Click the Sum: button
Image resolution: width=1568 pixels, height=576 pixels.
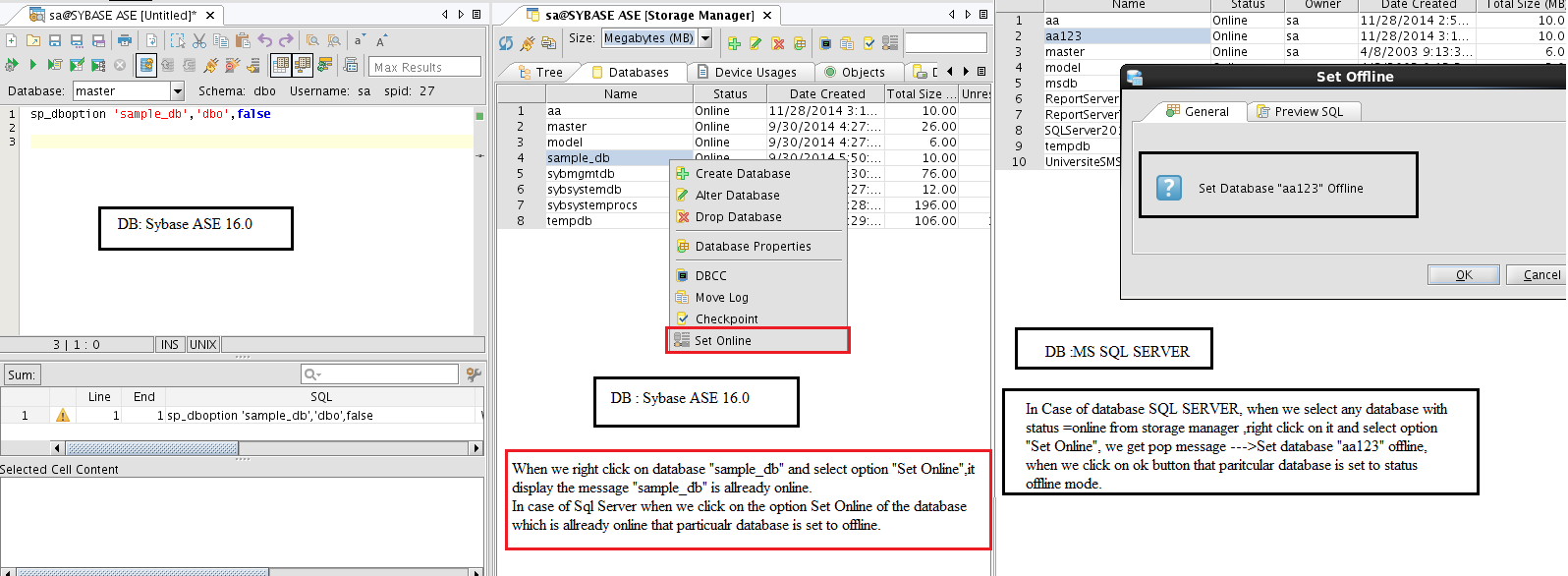click(x=22, y=374)
